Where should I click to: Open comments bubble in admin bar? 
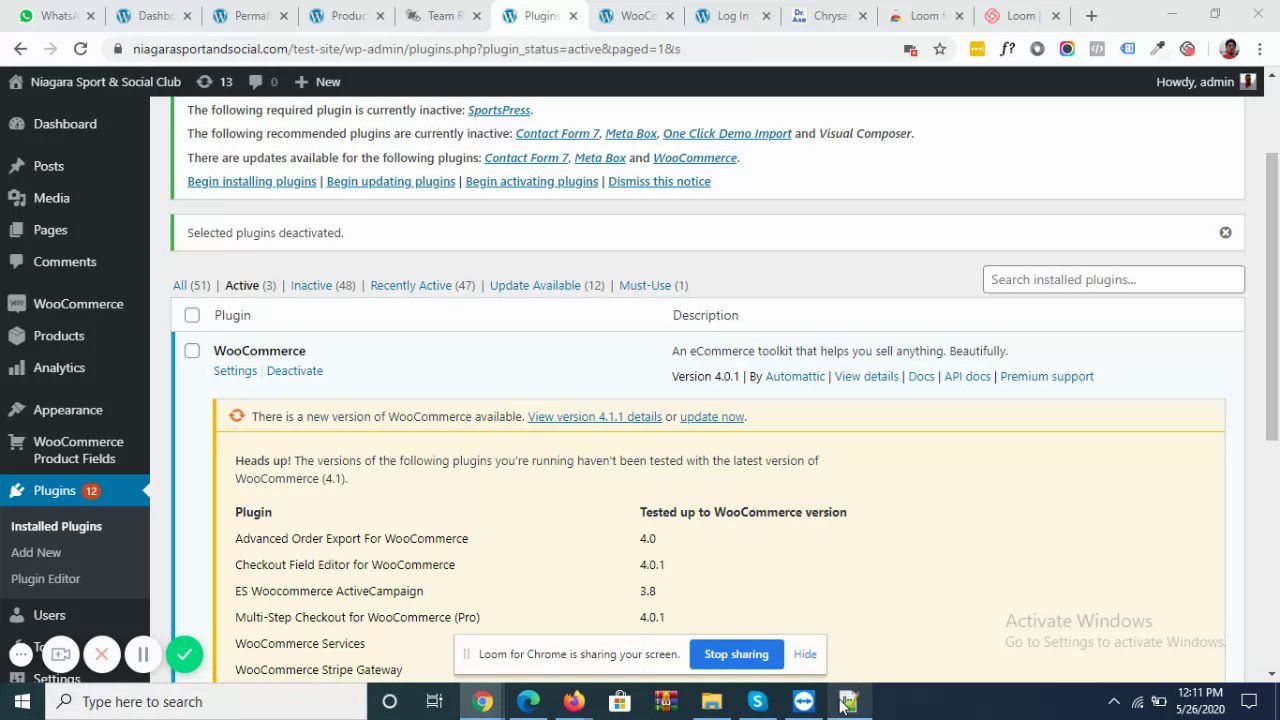(x=263, y=82)
